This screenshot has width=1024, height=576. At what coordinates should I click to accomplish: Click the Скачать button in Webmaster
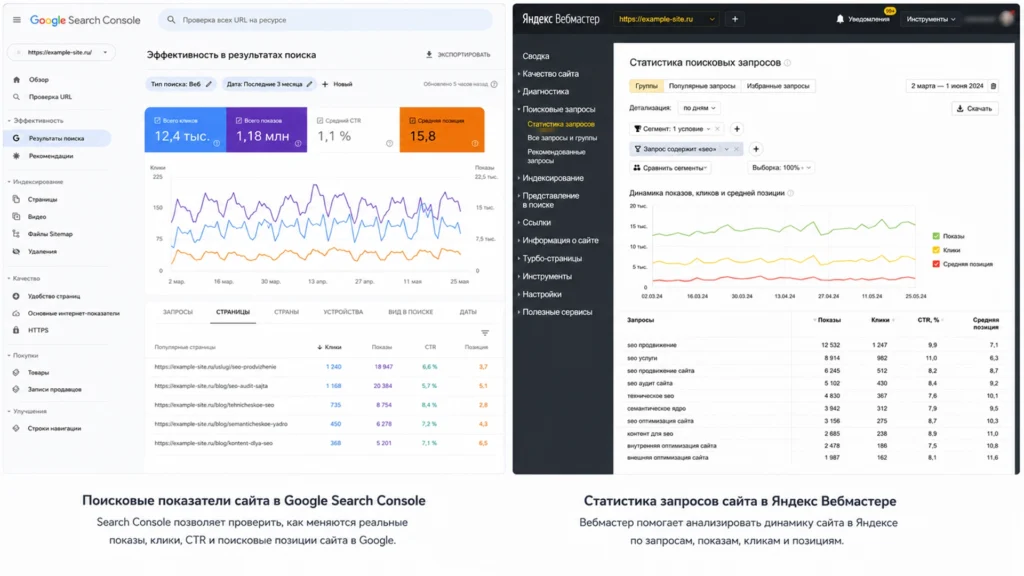974,108
